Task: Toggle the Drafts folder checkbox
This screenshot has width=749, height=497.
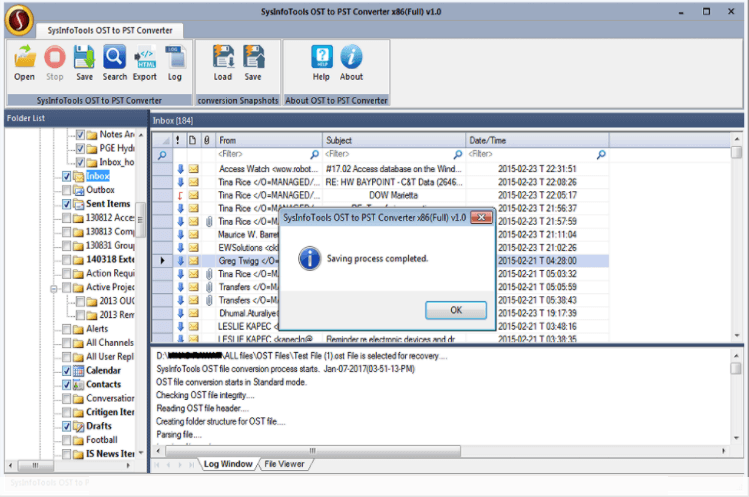Action: pyautogui.click(x=66, y=426)
